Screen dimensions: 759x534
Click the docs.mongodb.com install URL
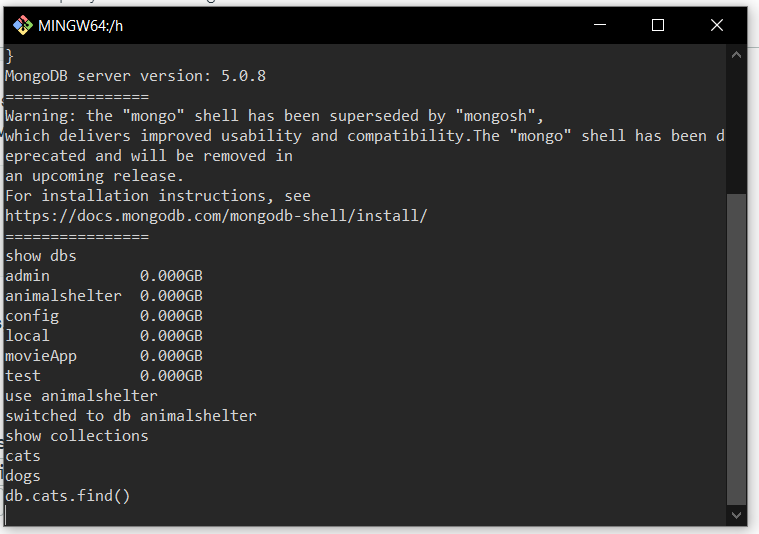[x=216, y=216]
